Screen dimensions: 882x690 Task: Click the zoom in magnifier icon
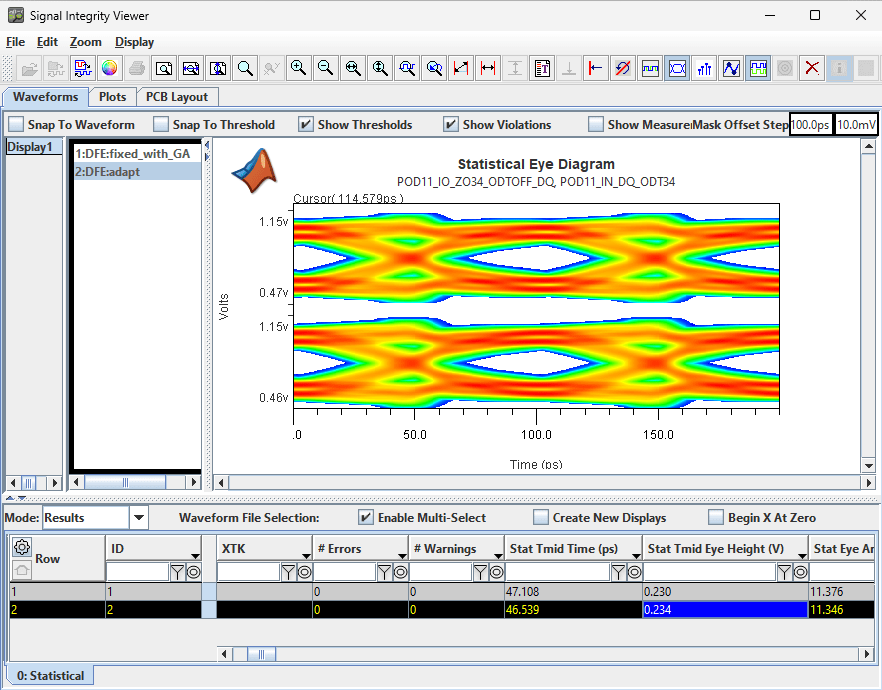click(298, 68)
